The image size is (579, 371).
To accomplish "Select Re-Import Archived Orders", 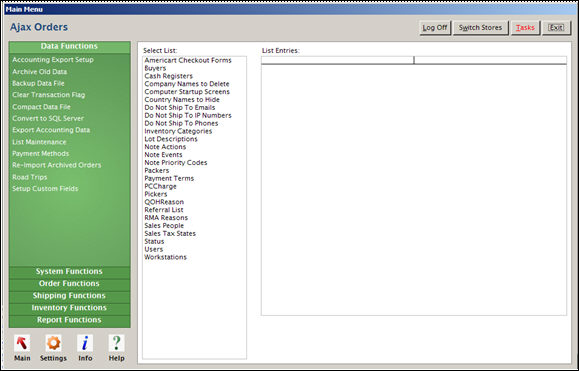I will click(56, 165).
